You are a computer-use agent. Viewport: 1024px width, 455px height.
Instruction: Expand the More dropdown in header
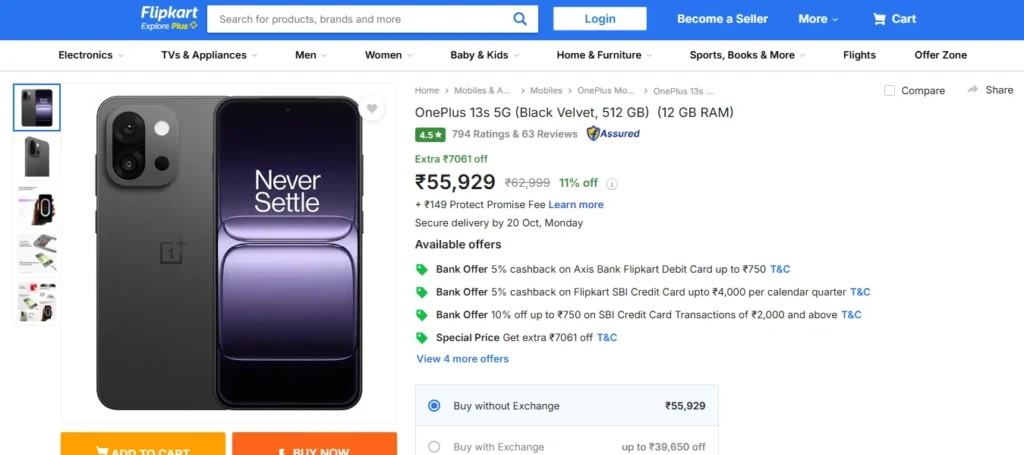(818, 19)
